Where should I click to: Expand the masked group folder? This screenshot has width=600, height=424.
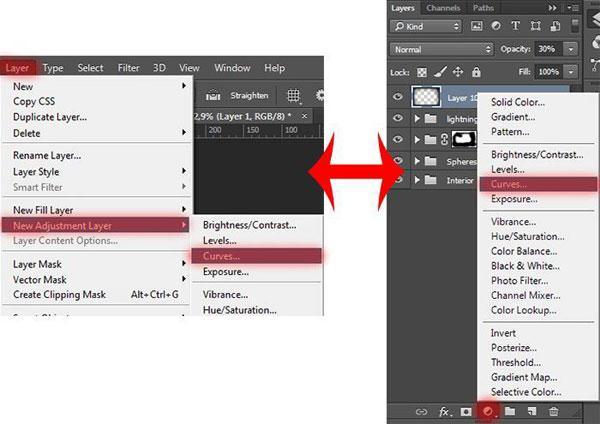417,140
